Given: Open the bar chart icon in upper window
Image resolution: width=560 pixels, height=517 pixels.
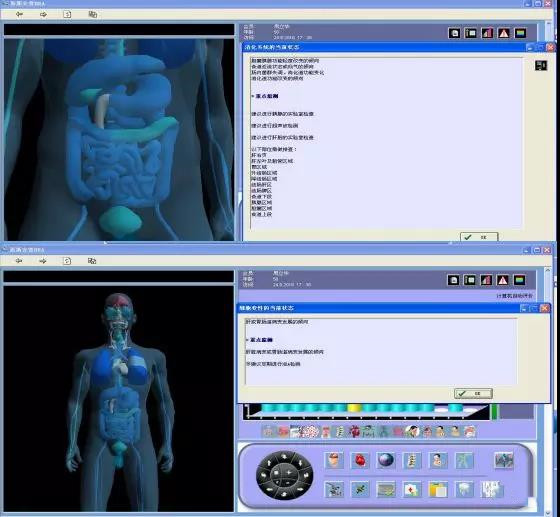Looking at the screenshot, I should (487, 34).
